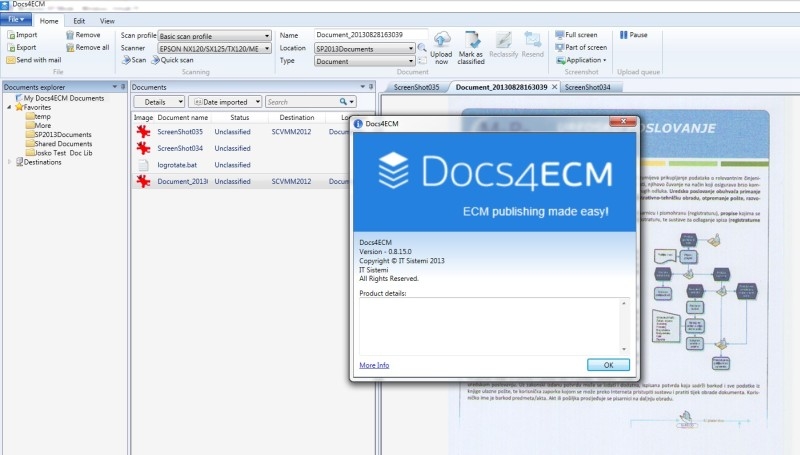Switch to the Edit ribbon tab

[x=79, y=21]
